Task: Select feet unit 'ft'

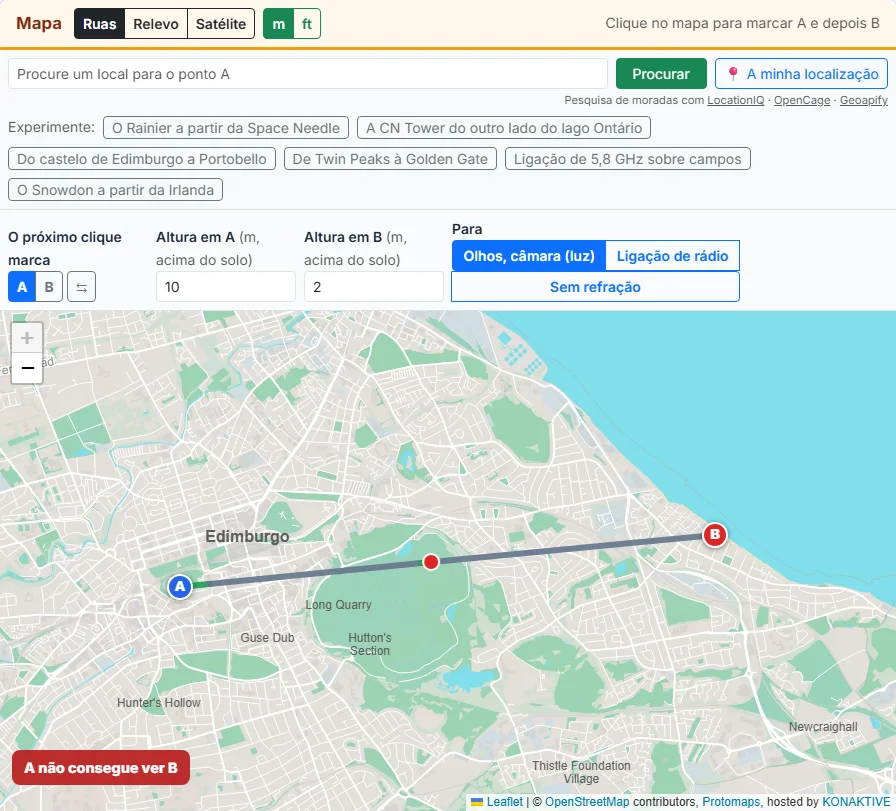Action: [307, 24]
